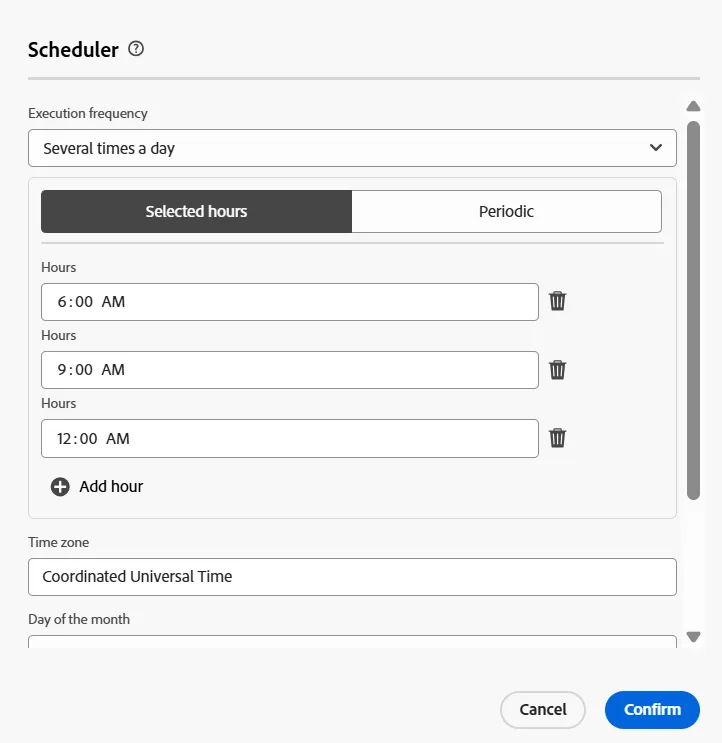Click the scrollbar up arrow
Image resolution: width=722 pixels, height=743 pixels.
click(693, 106)
